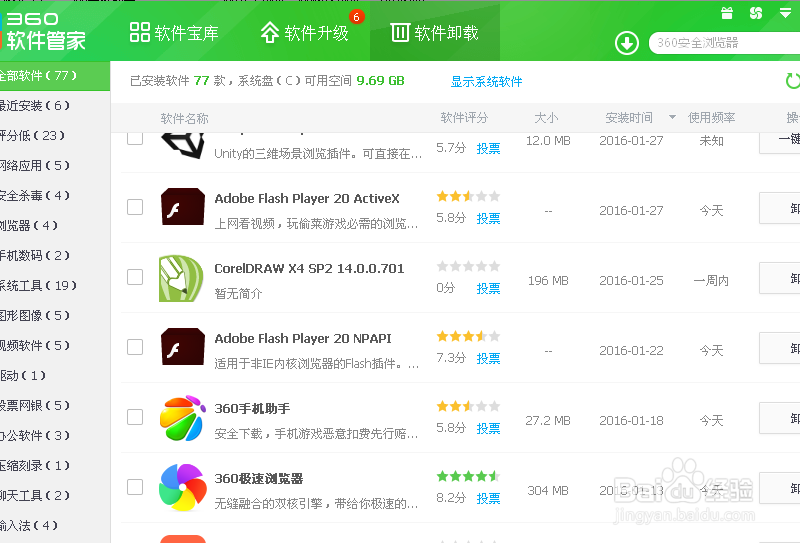Select 全部软件 (77) category
This screenshot has height=543, width=800.
click(55, 76)
